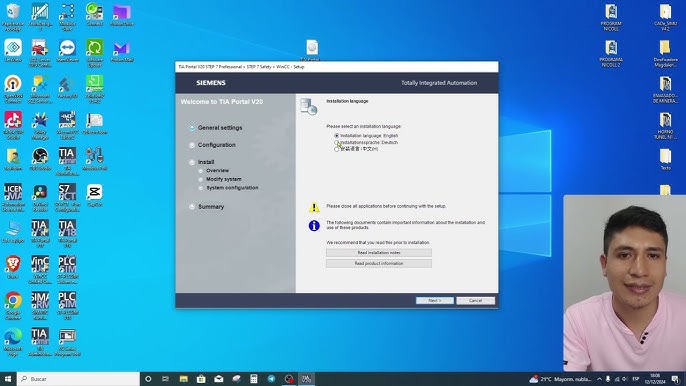Open the weather widget in taskbar
The height and width of the screenshot is (386, 686).
[560, 379]
